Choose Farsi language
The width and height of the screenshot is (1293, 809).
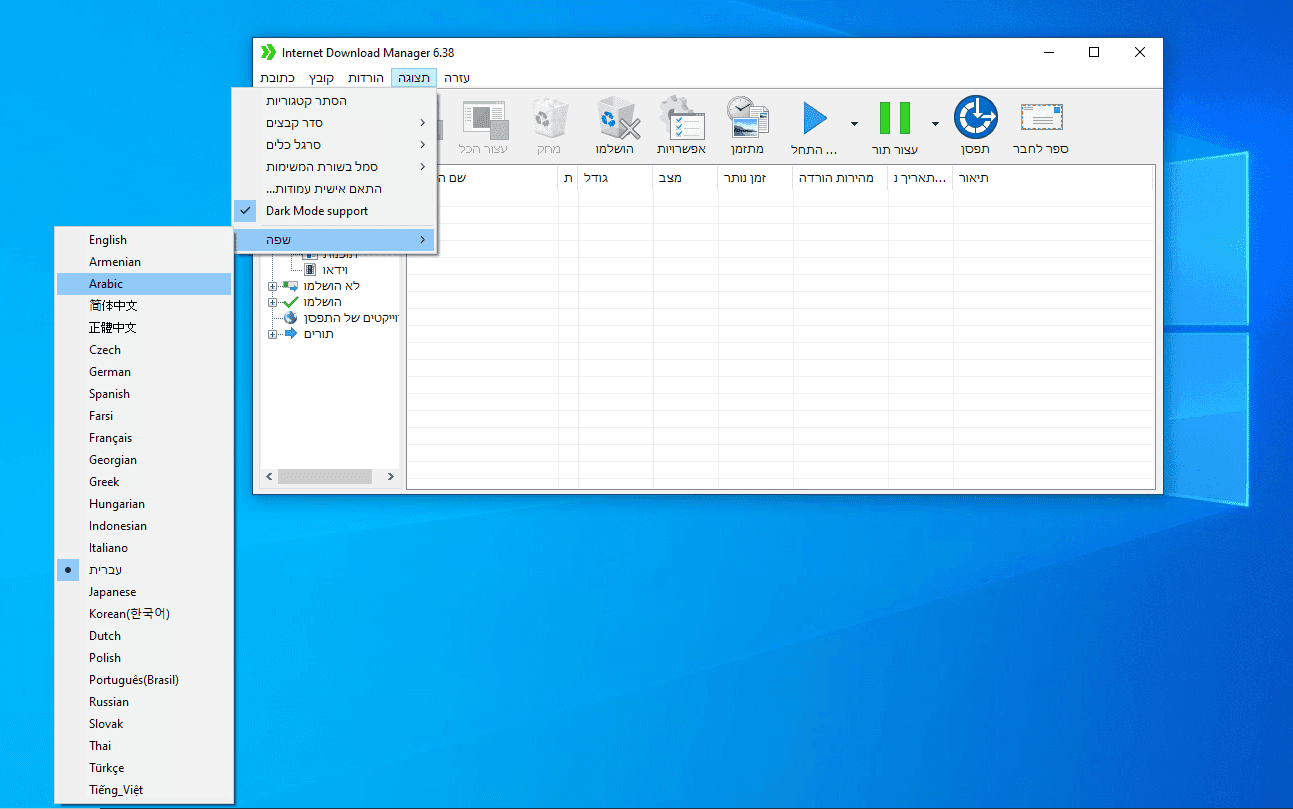[144, 416]
